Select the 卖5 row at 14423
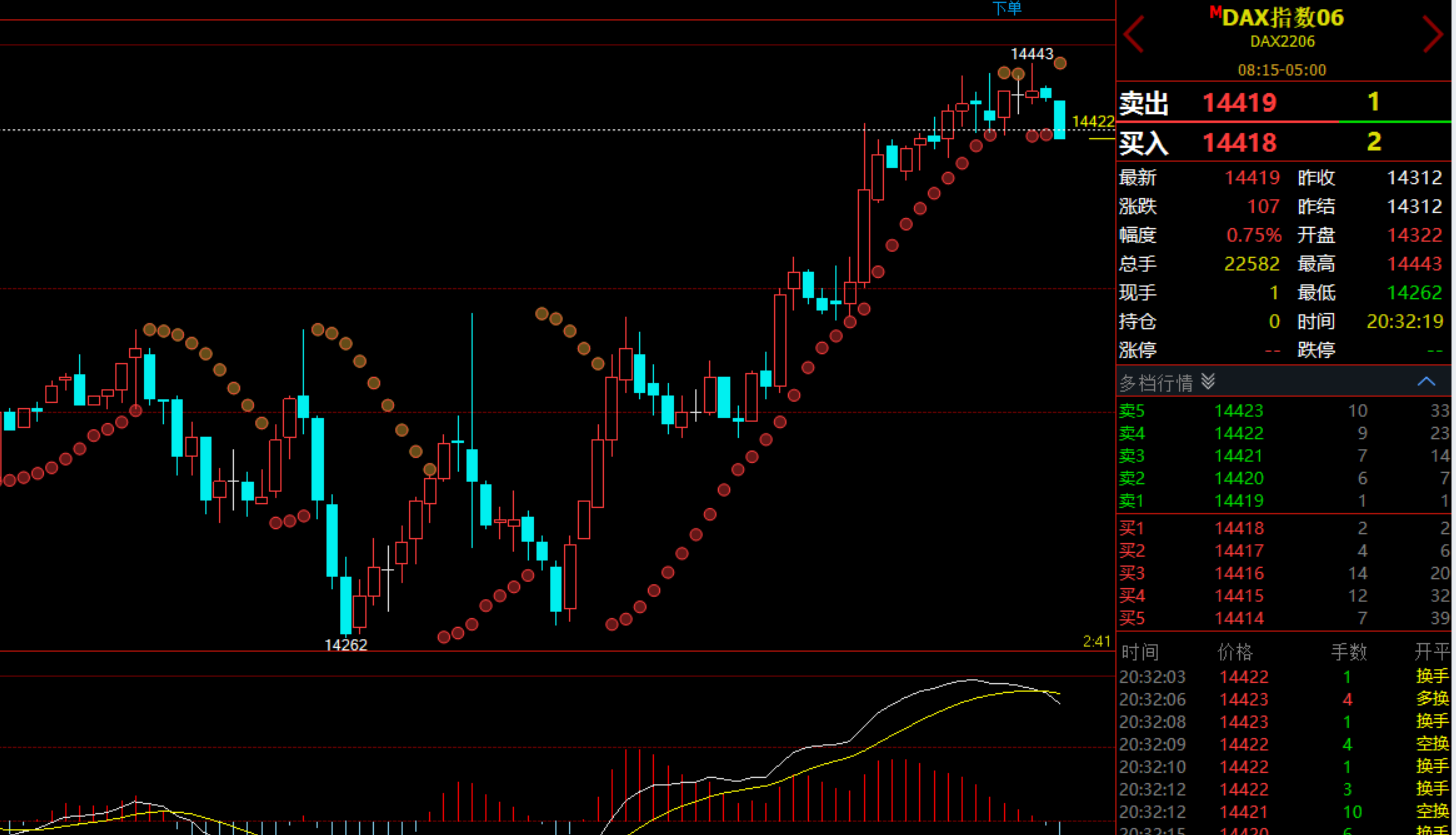Image resolution: width=1456 pixels, height=835 pixels. tap(1284, 411)
